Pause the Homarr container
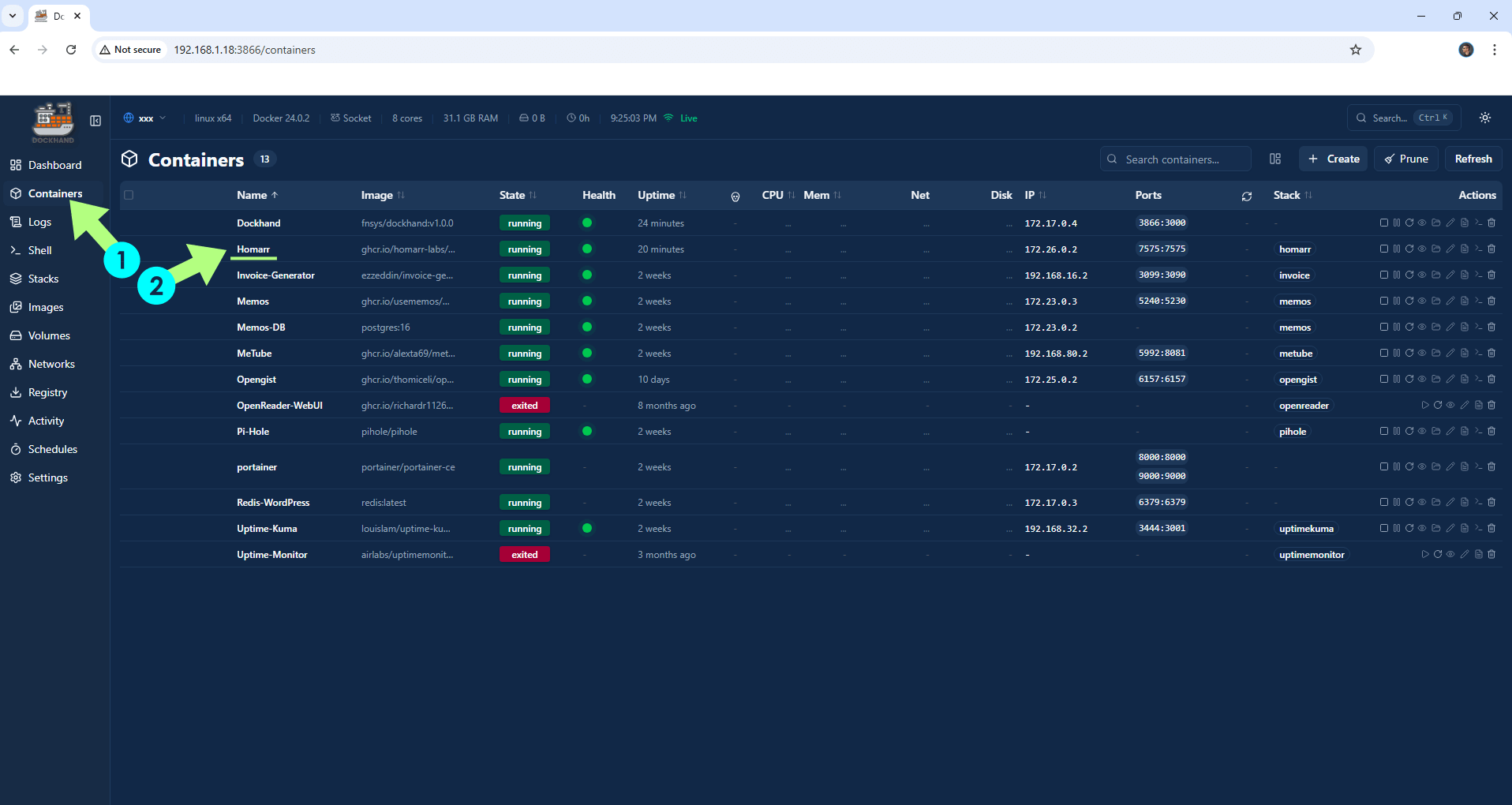This screenshot has width=1512, height=805. (1397, 249)
